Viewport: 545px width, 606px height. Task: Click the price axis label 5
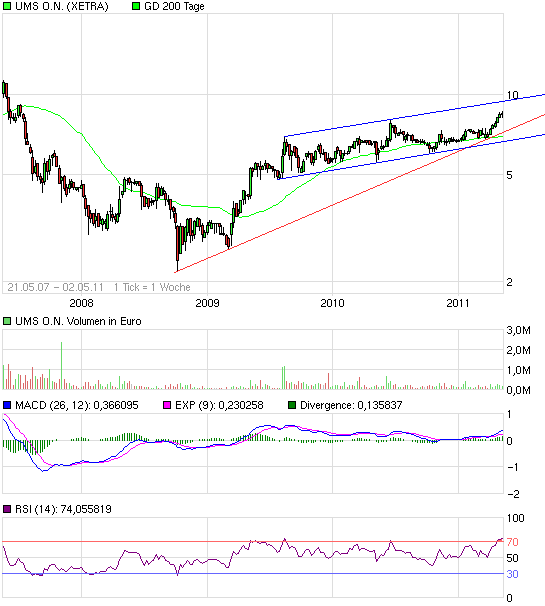[509, 175]
